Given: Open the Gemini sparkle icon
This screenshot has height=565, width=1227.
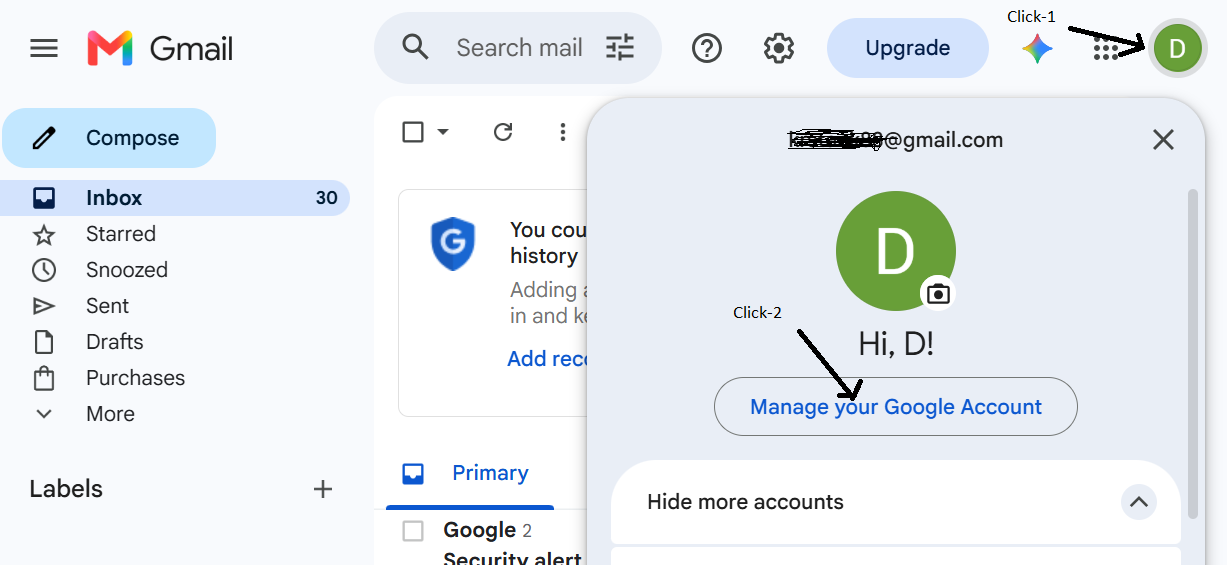Looking at the screenshot, I should click(x=1037, y=48).
